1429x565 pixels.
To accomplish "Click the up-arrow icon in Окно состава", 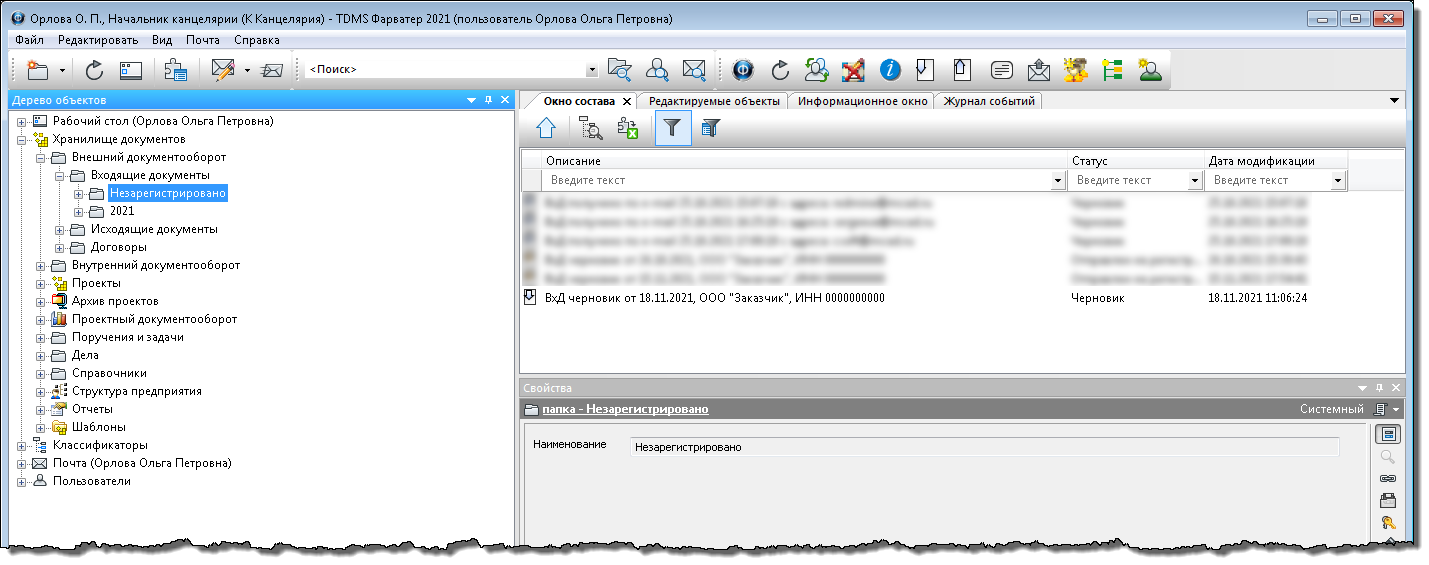I will pyautogui.click(x=546, y=128).
